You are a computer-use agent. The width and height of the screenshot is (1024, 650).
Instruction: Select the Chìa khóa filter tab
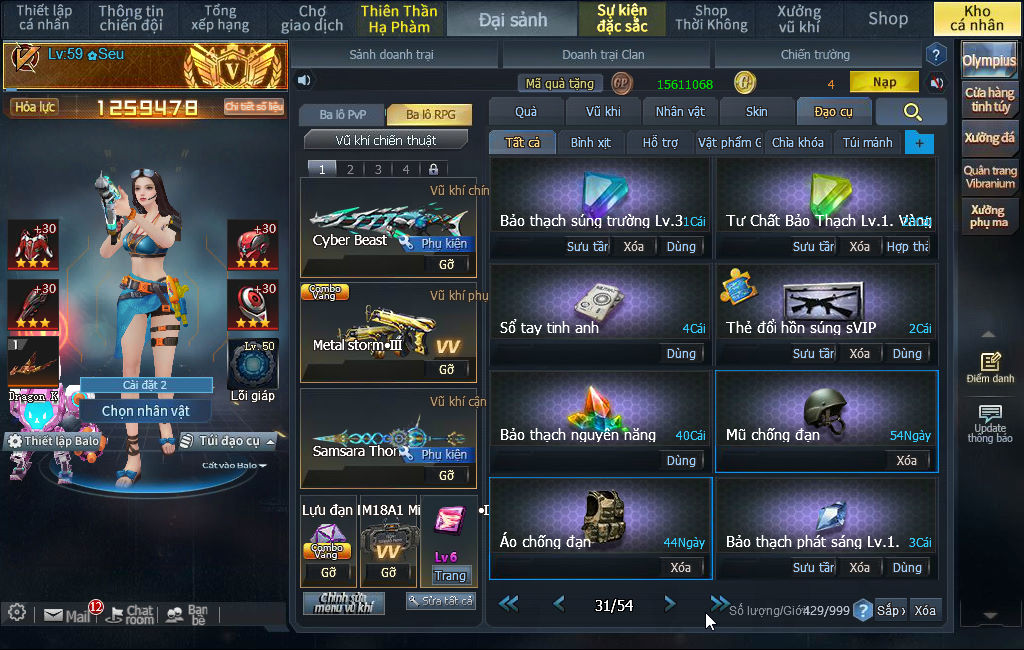[797, 142]
